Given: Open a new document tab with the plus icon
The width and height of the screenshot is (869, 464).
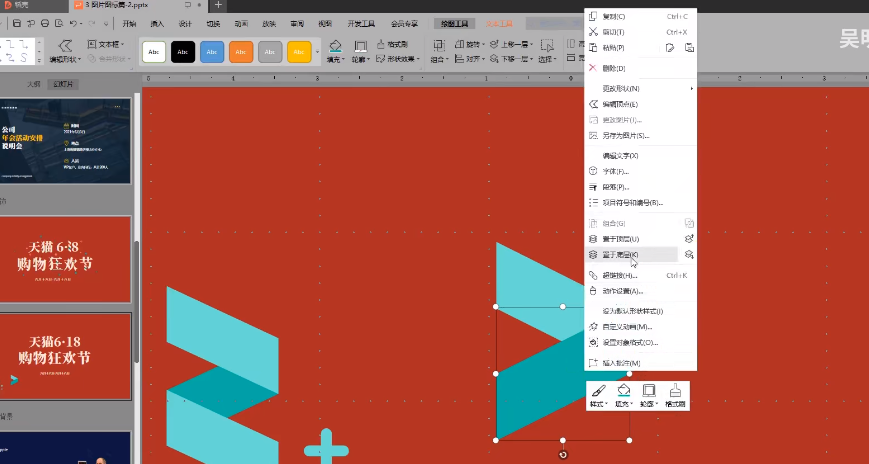Looking at the screenshot, I should click(x=218, y=5).
